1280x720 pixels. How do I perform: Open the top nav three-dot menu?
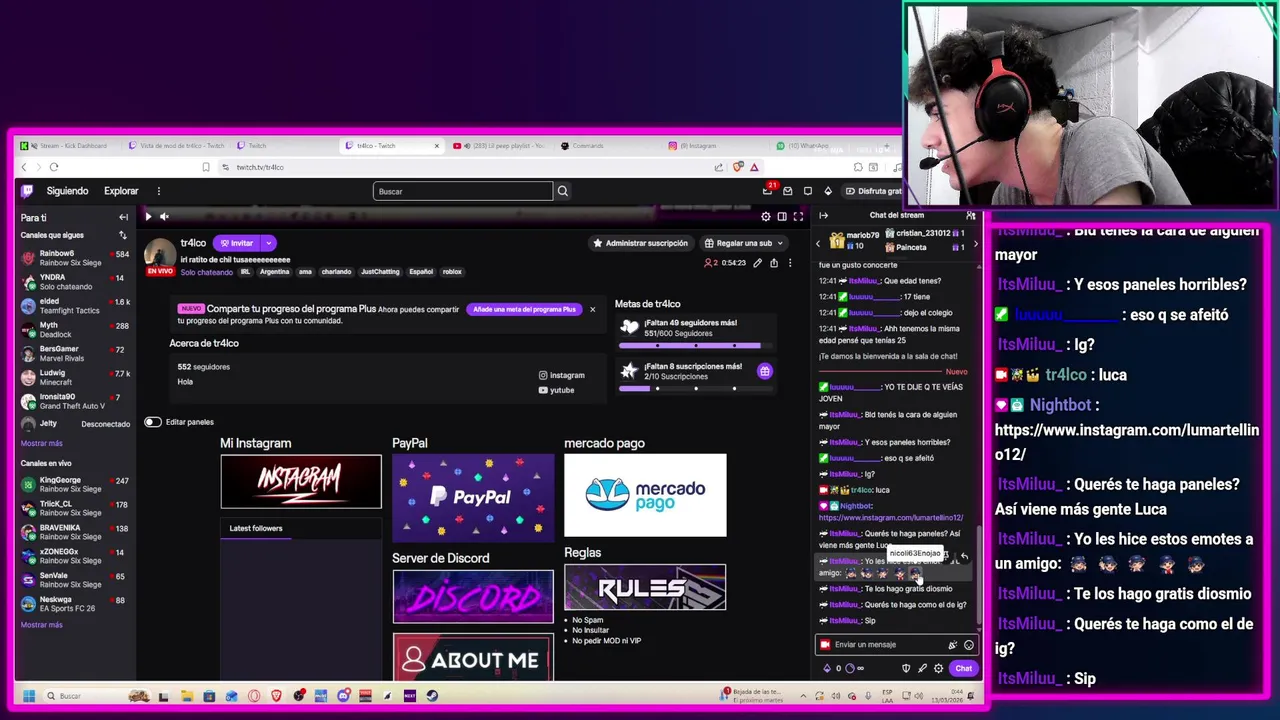pyautogui.click(x=158, y=191)
